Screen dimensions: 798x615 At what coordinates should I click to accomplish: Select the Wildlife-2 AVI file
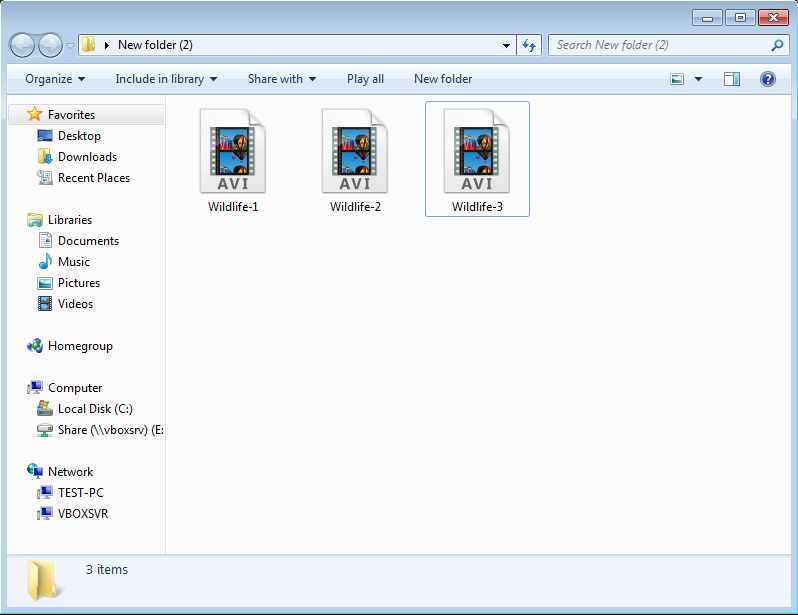(x=355, y=160)
